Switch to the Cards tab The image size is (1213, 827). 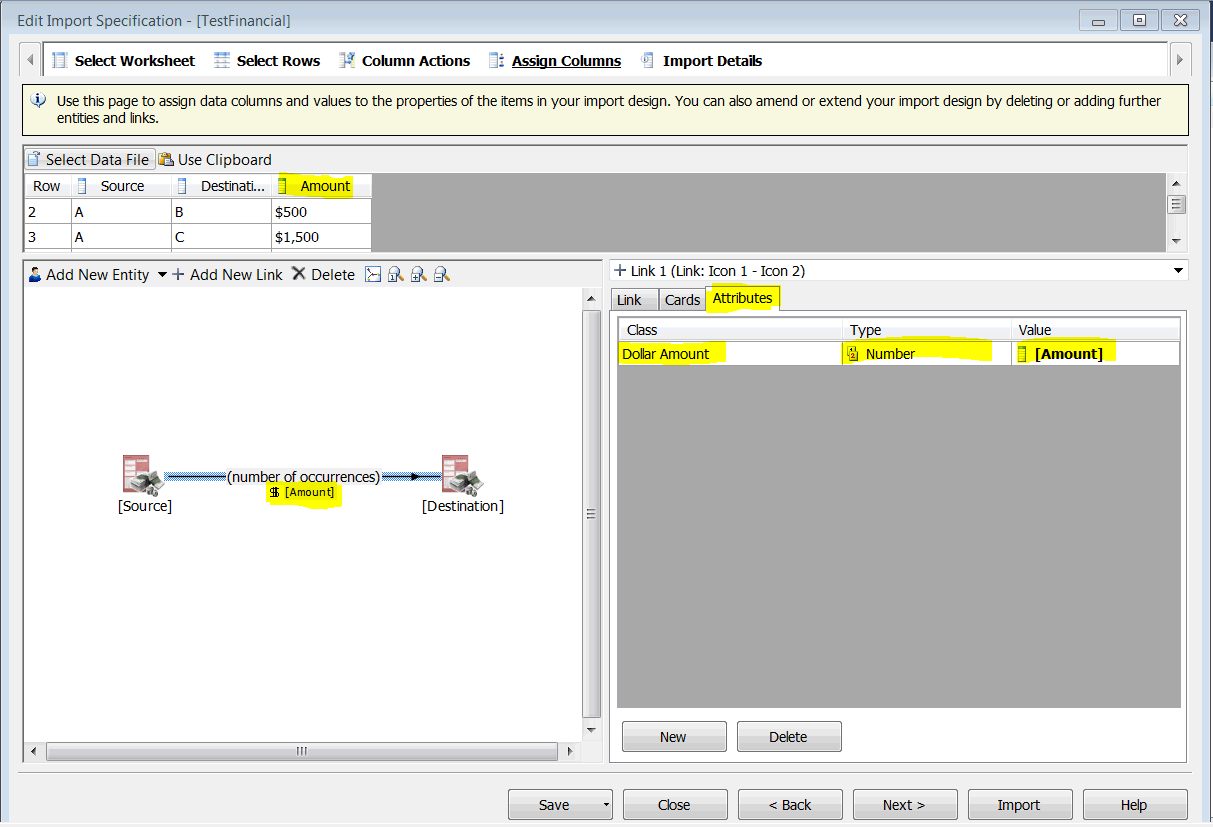point(682,299)
